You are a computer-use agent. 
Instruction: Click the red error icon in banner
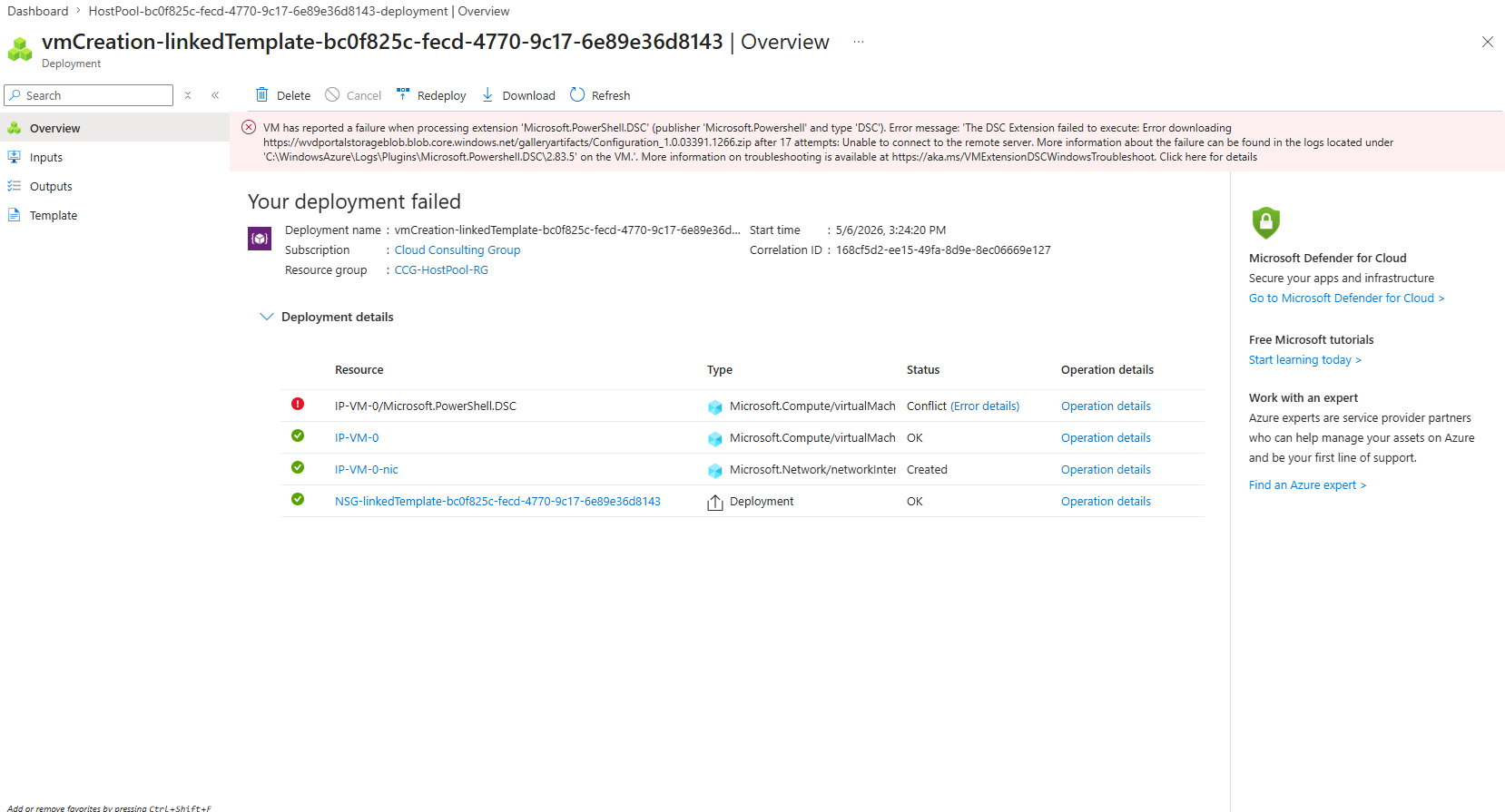point(249,127)
